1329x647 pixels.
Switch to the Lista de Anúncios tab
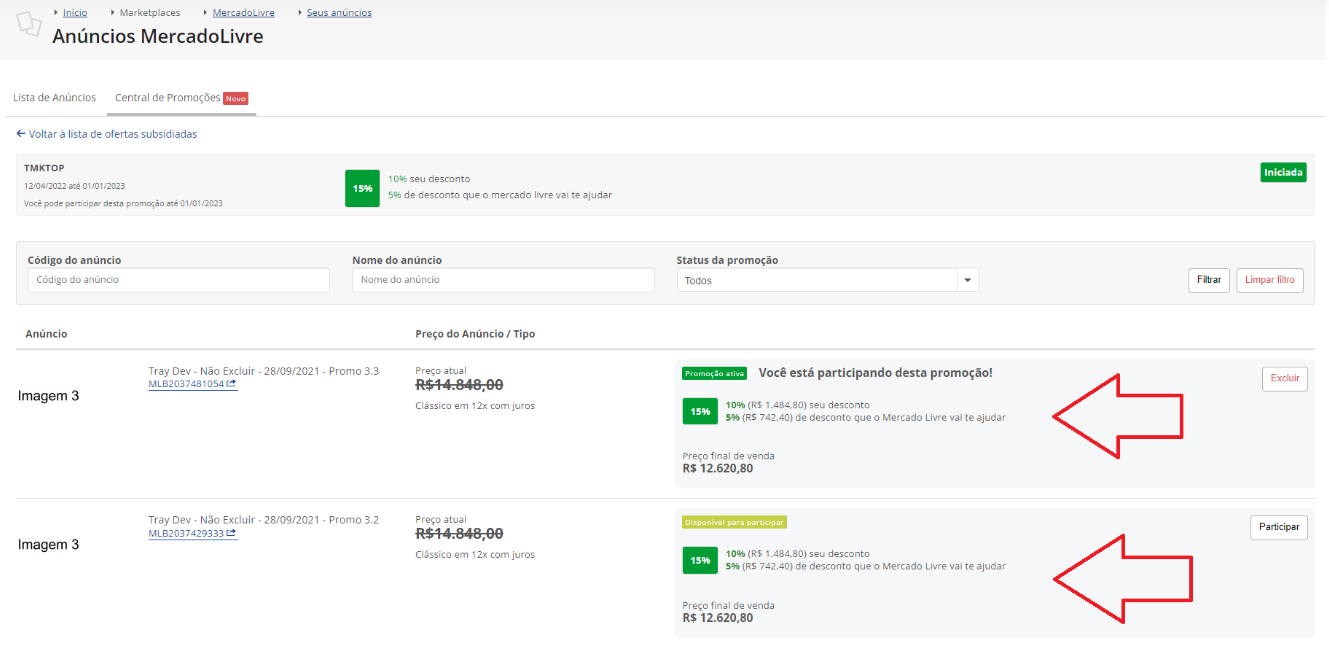point(55,98)
